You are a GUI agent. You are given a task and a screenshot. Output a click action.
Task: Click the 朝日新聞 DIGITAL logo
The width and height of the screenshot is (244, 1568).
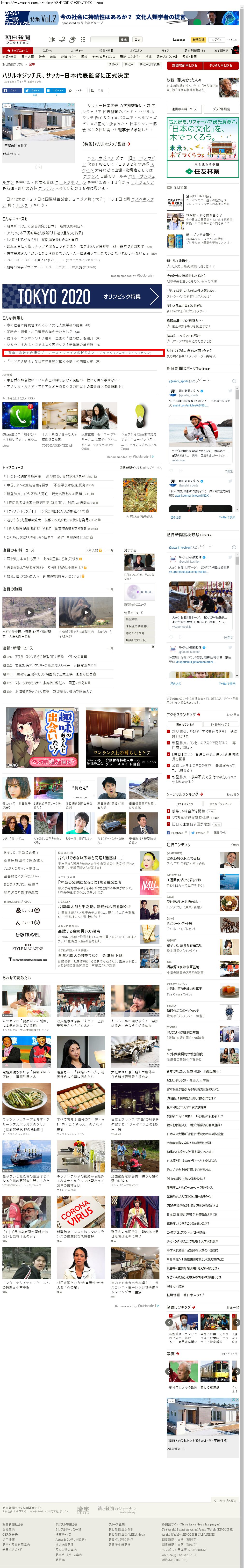(17, 39)
